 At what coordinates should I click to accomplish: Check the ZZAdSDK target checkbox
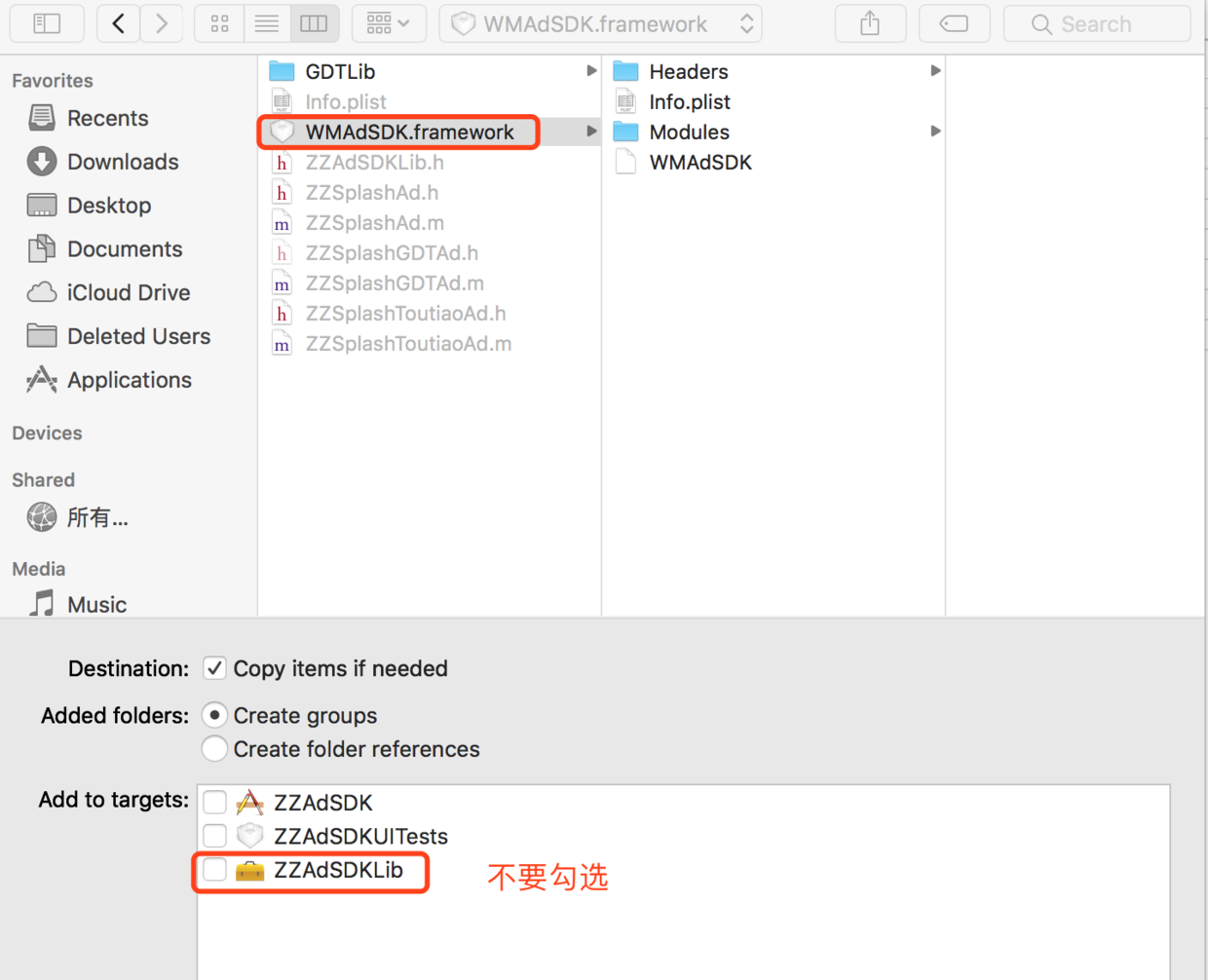tap(214, 803)
